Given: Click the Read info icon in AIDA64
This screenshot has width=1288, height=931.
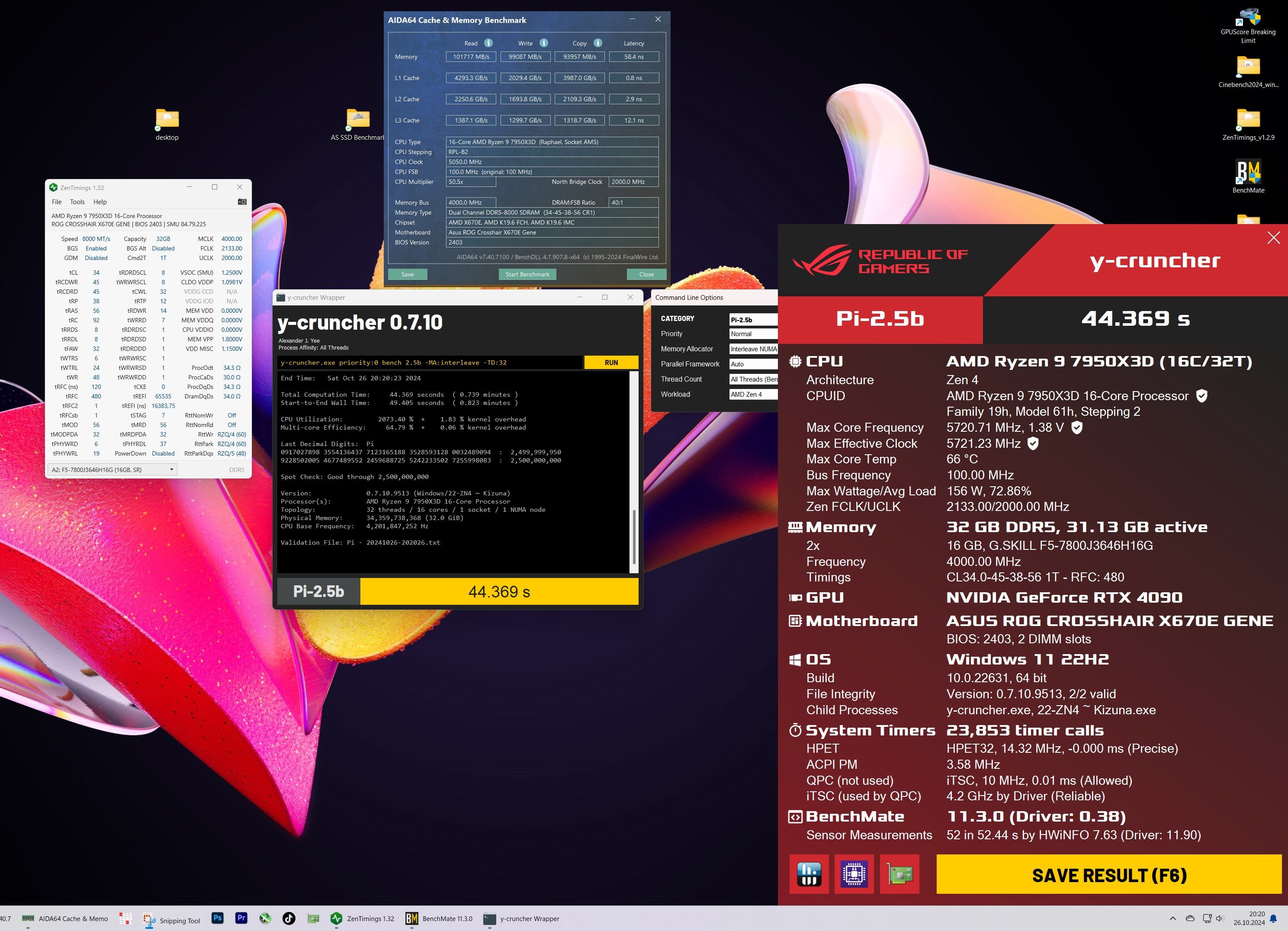Looking at the screenshot, I should [488, 43].
